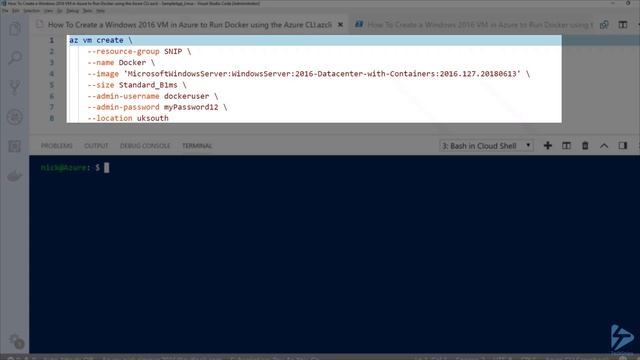
Task: Close the azcli editor tab
Action: 340,25
